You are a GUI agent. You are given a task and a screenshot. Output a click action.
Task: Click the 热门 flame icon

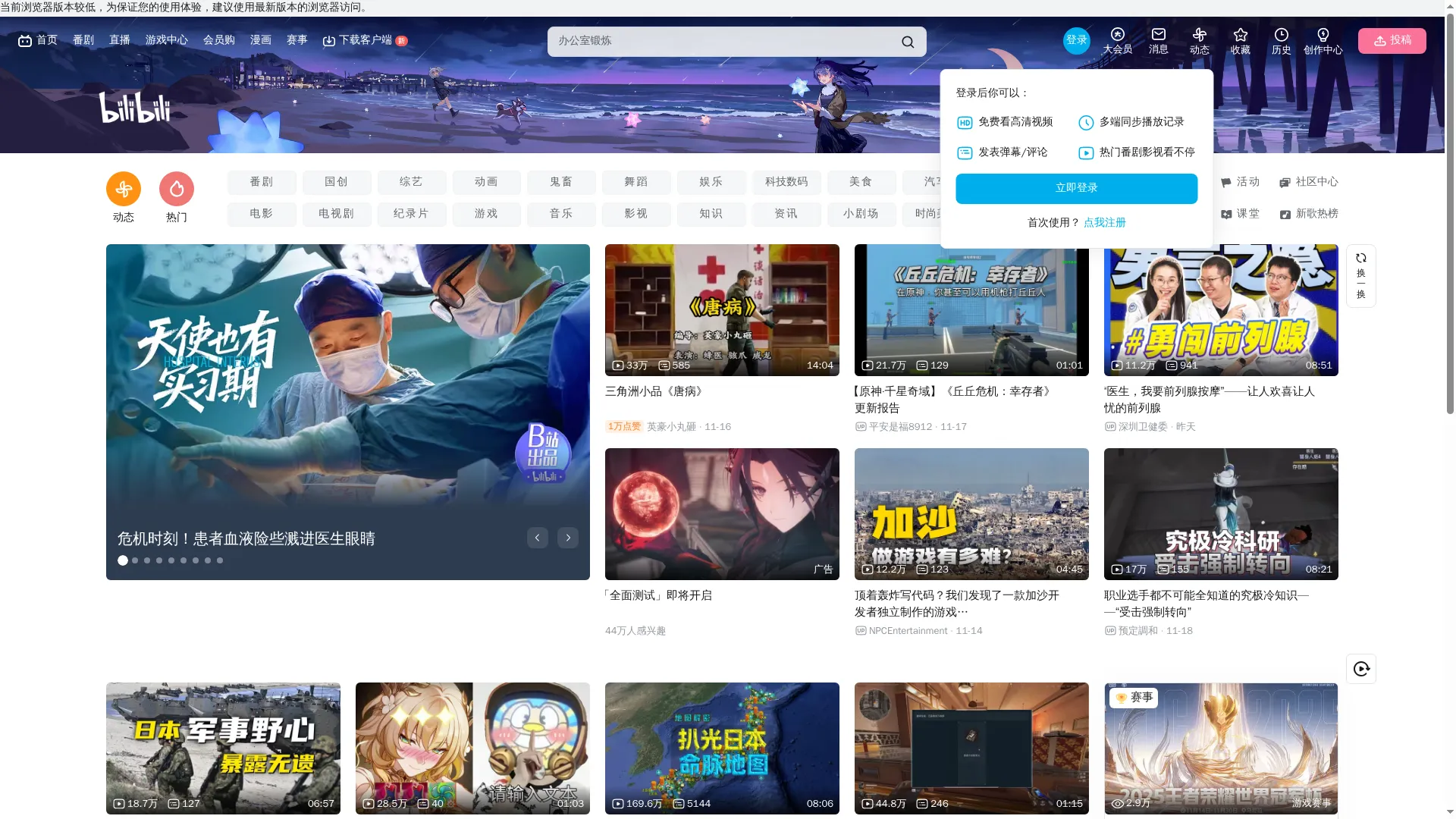pyautogui.click(x=177, y=189)
